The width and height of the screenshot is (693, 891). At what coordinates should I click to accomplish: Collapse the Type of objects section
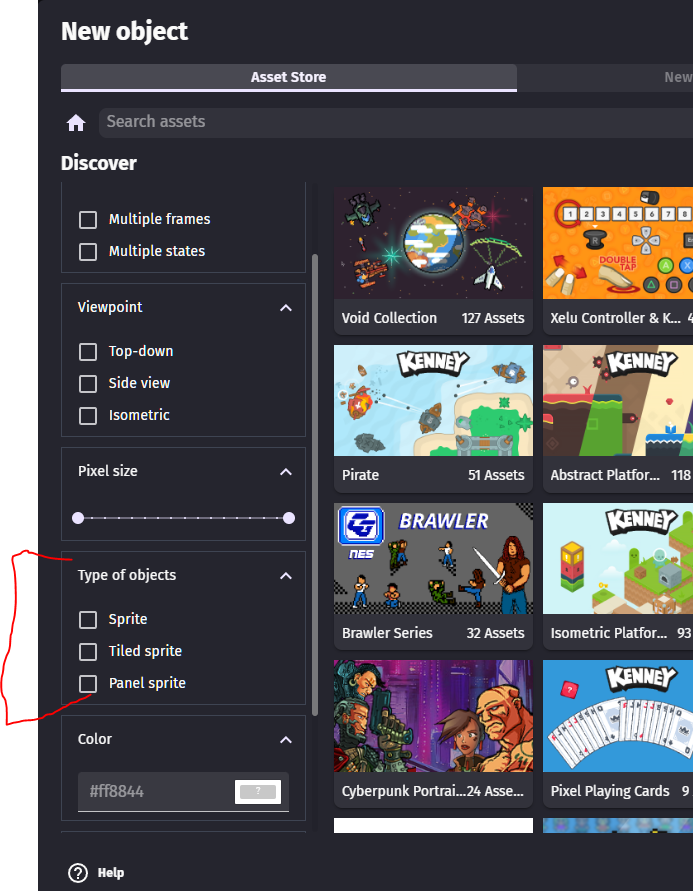(286, 576)
